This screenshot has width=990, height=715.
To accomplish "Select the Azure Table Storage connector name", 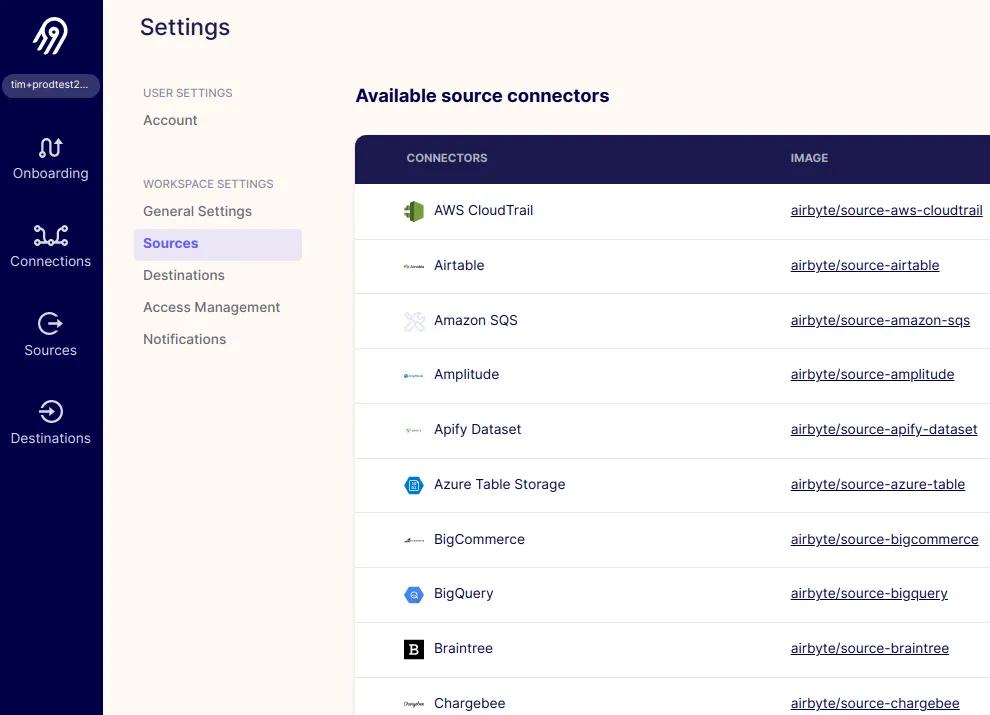I will click(499, 484).
